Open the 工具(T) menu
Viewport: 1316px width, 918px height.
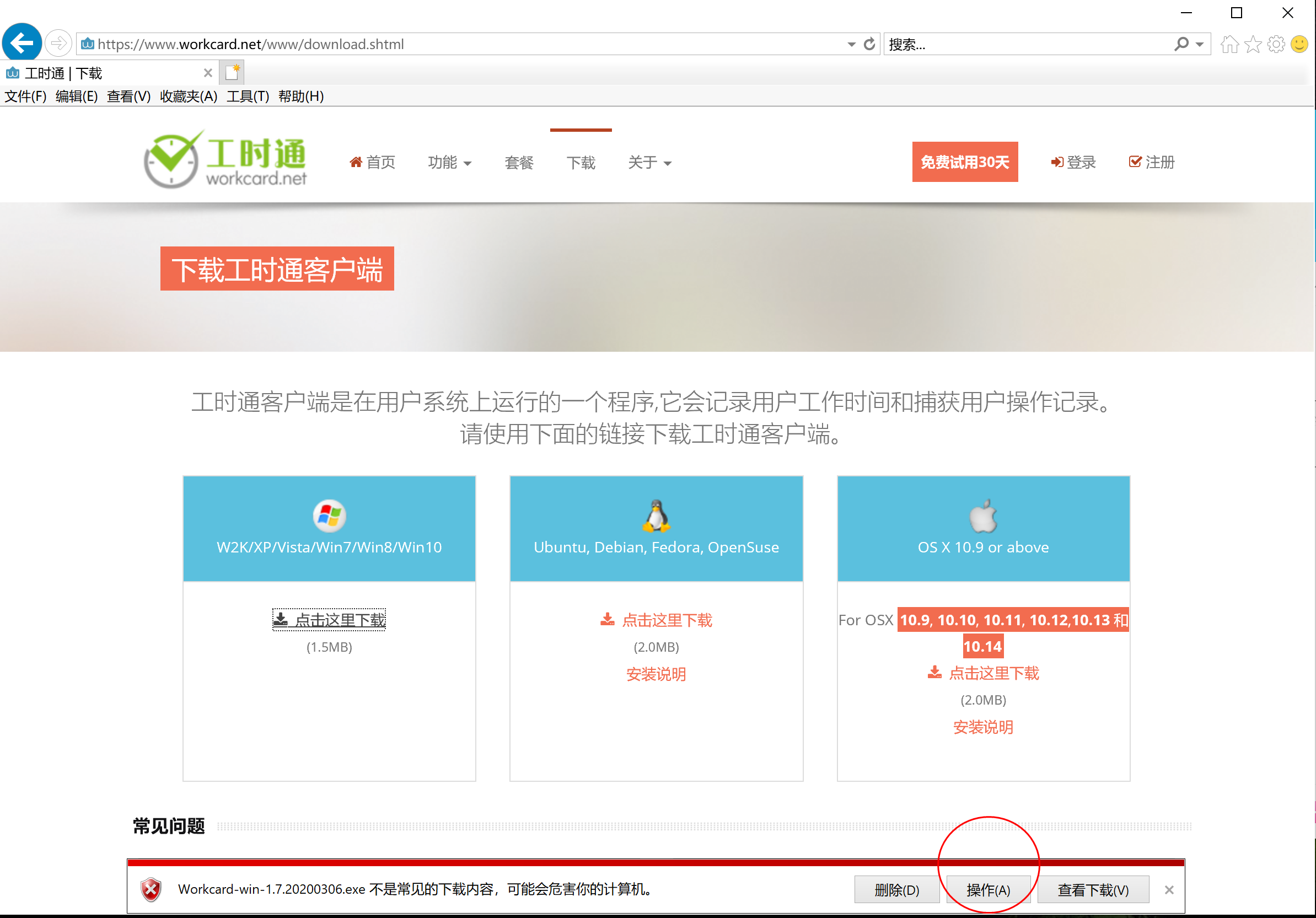click(x=248, y=96)
